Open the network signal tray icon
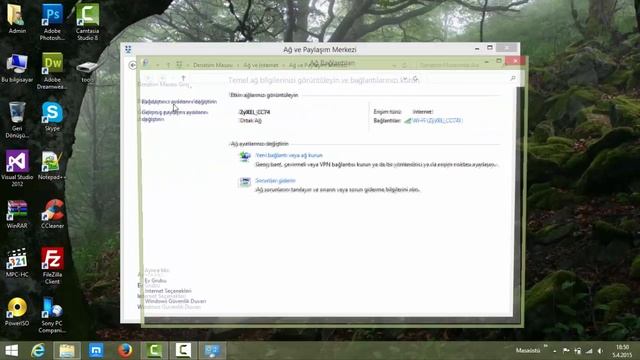The height and width of the screenshot is (360, 640). (589, 351)
